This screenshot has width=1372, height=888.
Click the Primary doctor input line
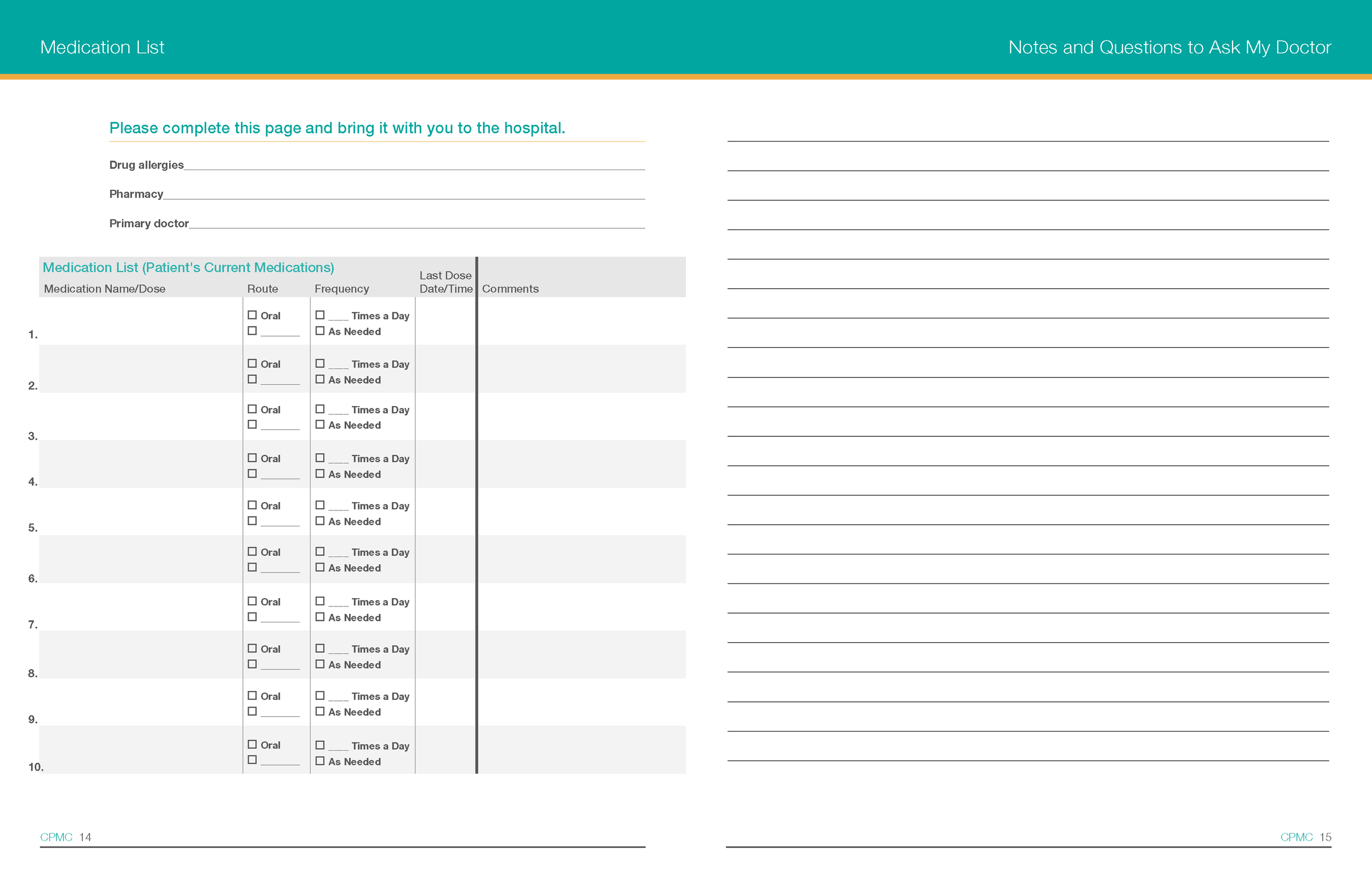point(417,224)
